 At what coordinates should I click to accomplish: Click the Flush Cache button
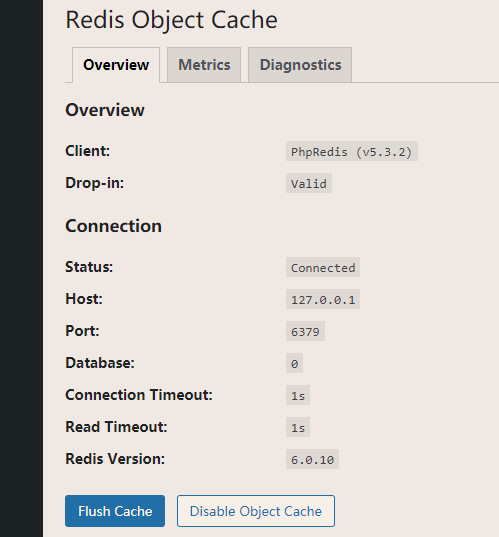click(x=115, y=511)
